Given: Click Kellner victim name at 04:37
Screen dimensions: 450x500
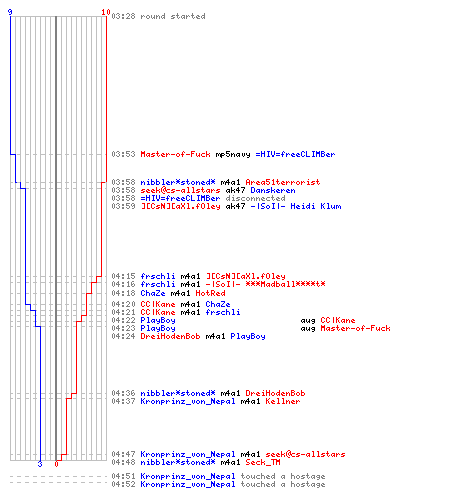Looking at the screenshot, I should coord(283,401).
